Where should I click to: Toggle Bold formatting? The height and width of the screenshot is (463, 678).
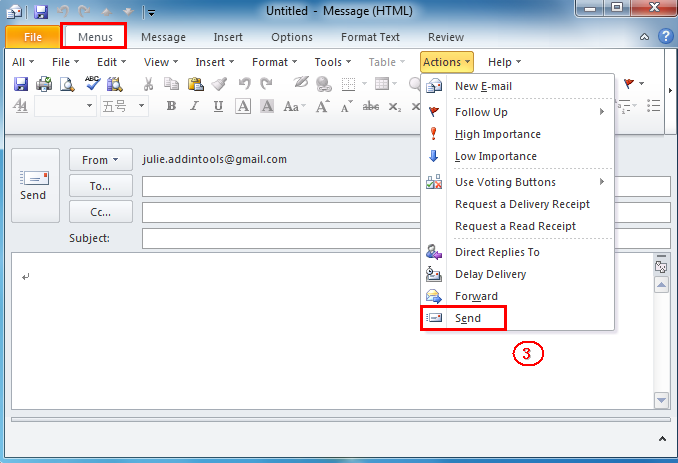point(171,106)
